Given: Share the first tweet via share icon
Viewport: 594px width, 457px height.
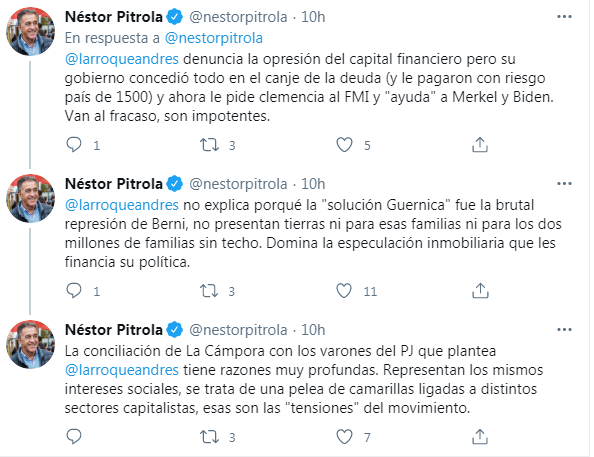Looking at the screenshot, I should [480, 145].
